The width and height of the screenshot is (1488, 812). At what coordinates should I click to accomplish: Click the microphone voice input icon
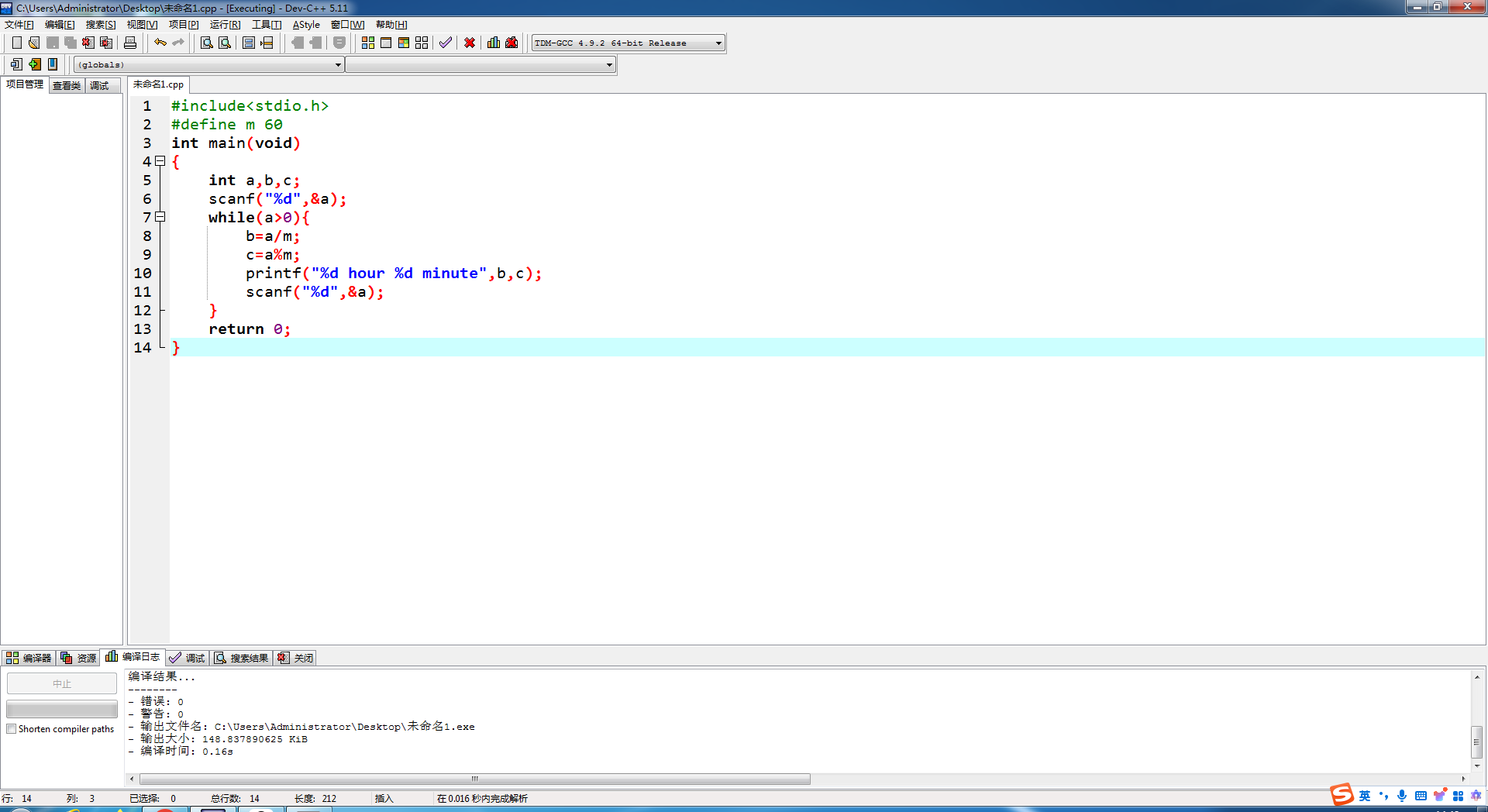pos(1402,796)
